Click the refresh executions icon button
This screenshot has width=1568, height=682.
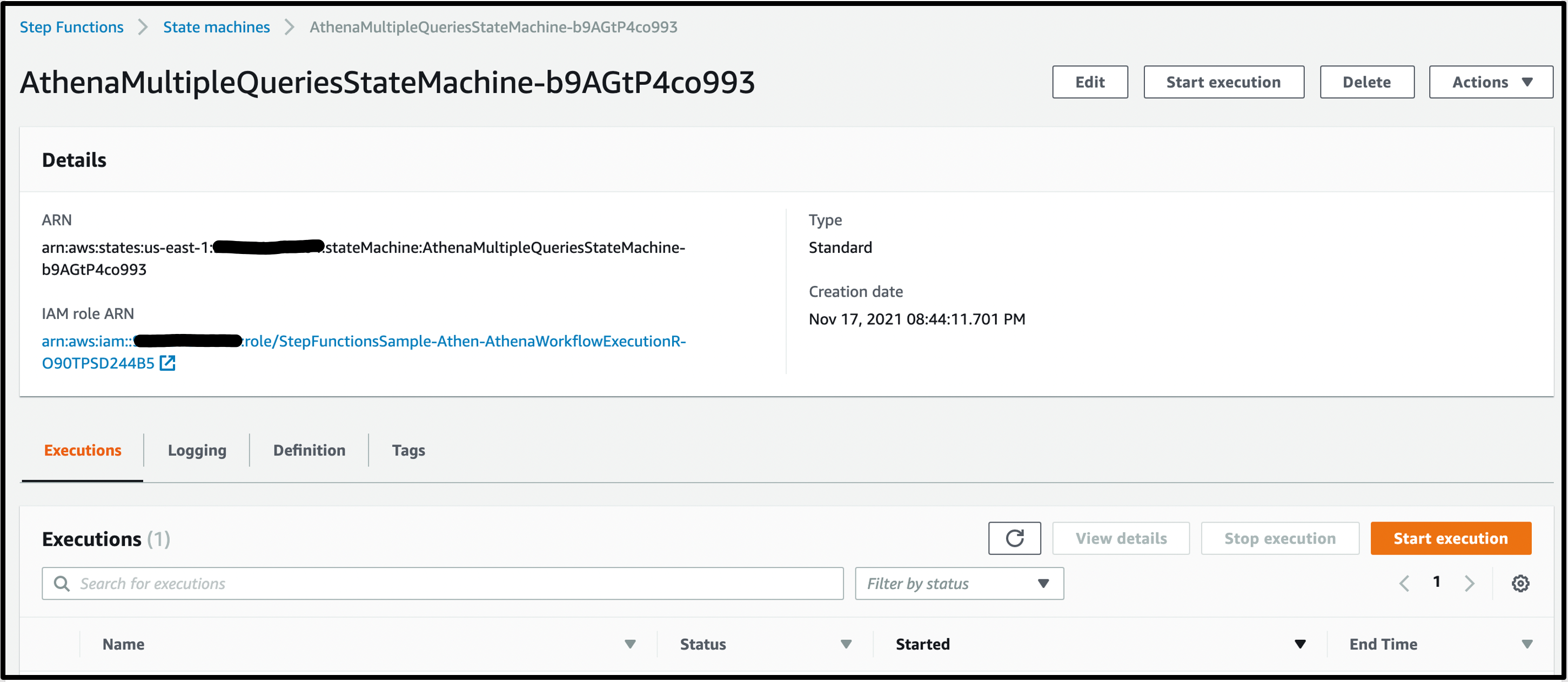pos(1014,538)
